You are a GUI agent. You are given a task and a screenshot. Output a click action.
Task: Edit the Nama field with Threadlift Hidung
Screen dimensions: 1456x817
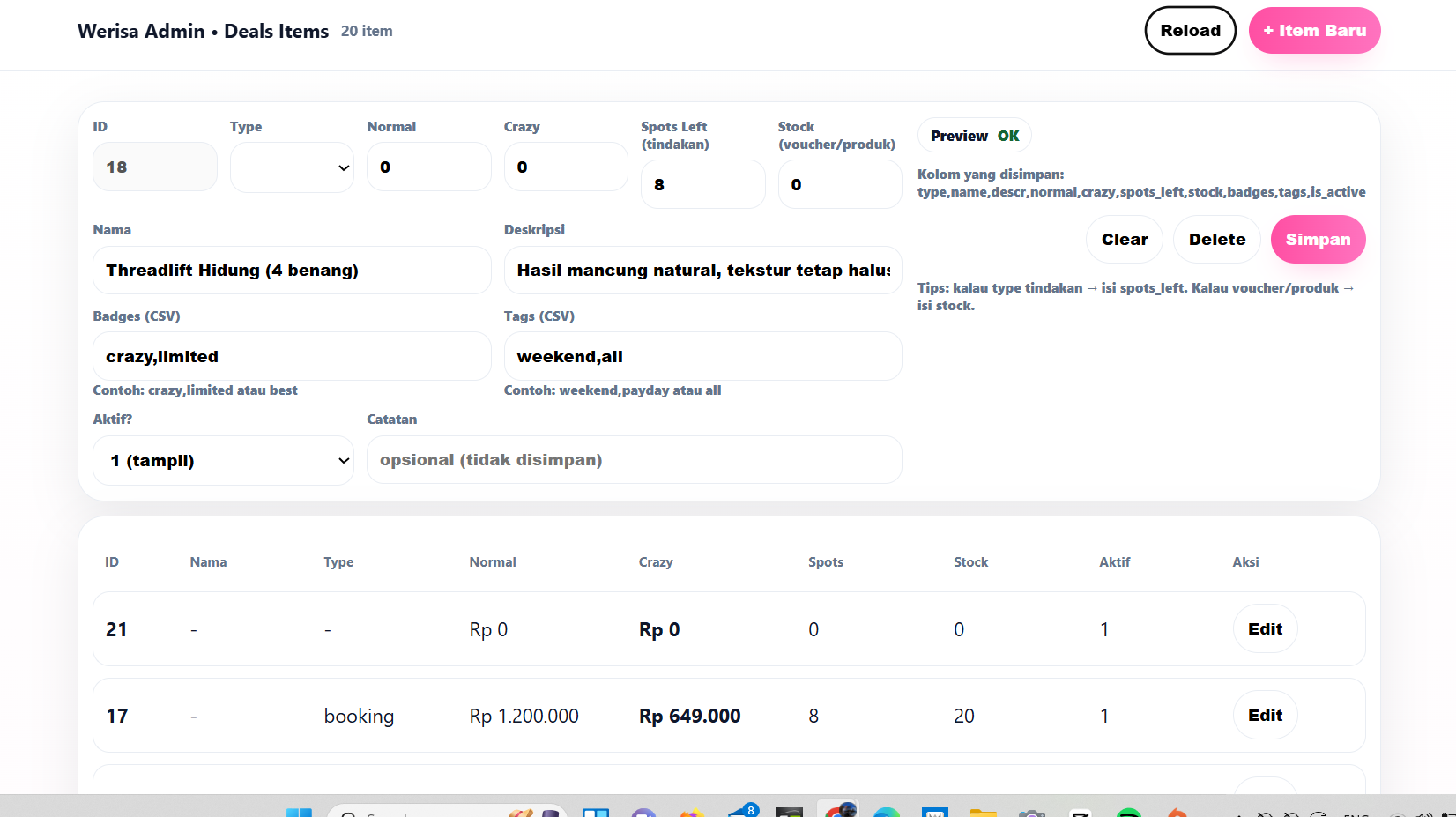click(292, 271)
